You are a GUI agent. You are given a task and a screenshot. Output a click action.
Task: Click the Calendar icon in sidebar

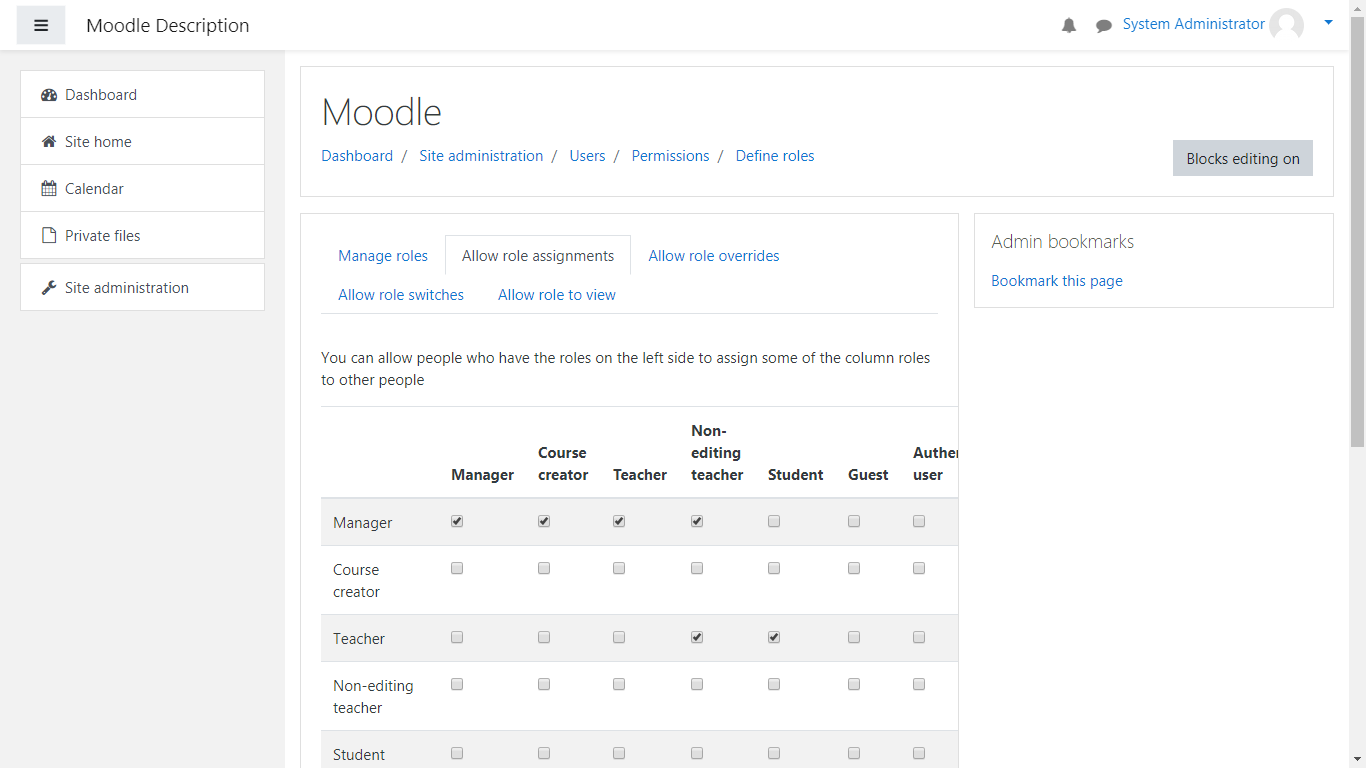click(49, 189)
